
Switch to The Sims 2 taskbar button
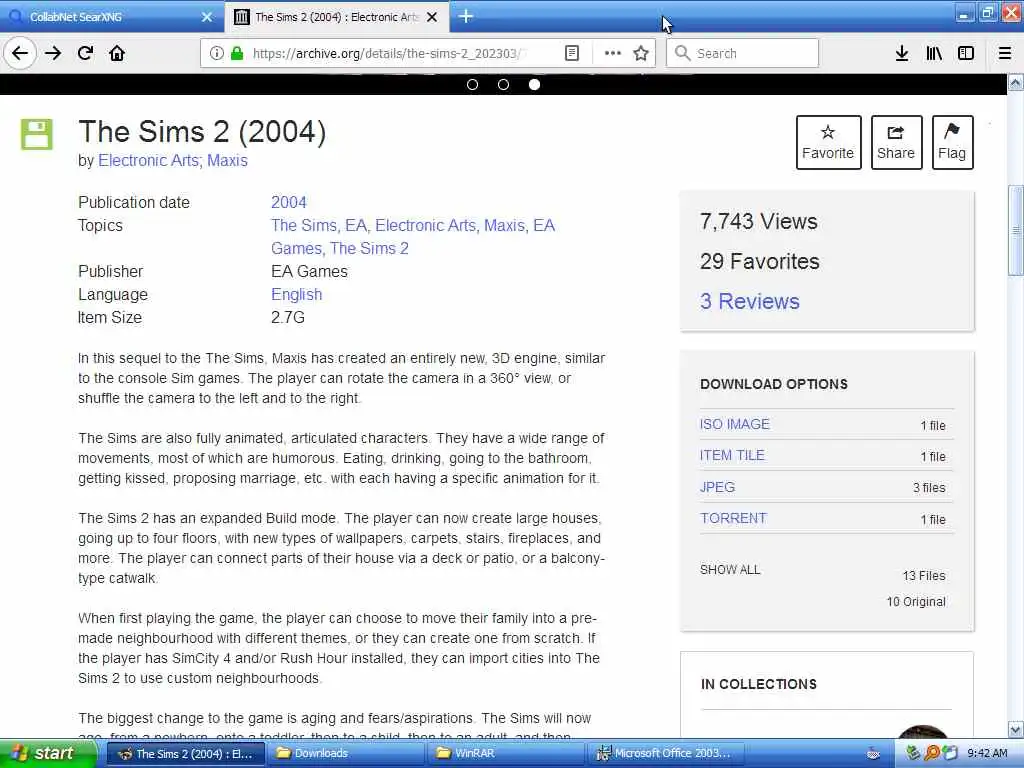tap(187, 753)
